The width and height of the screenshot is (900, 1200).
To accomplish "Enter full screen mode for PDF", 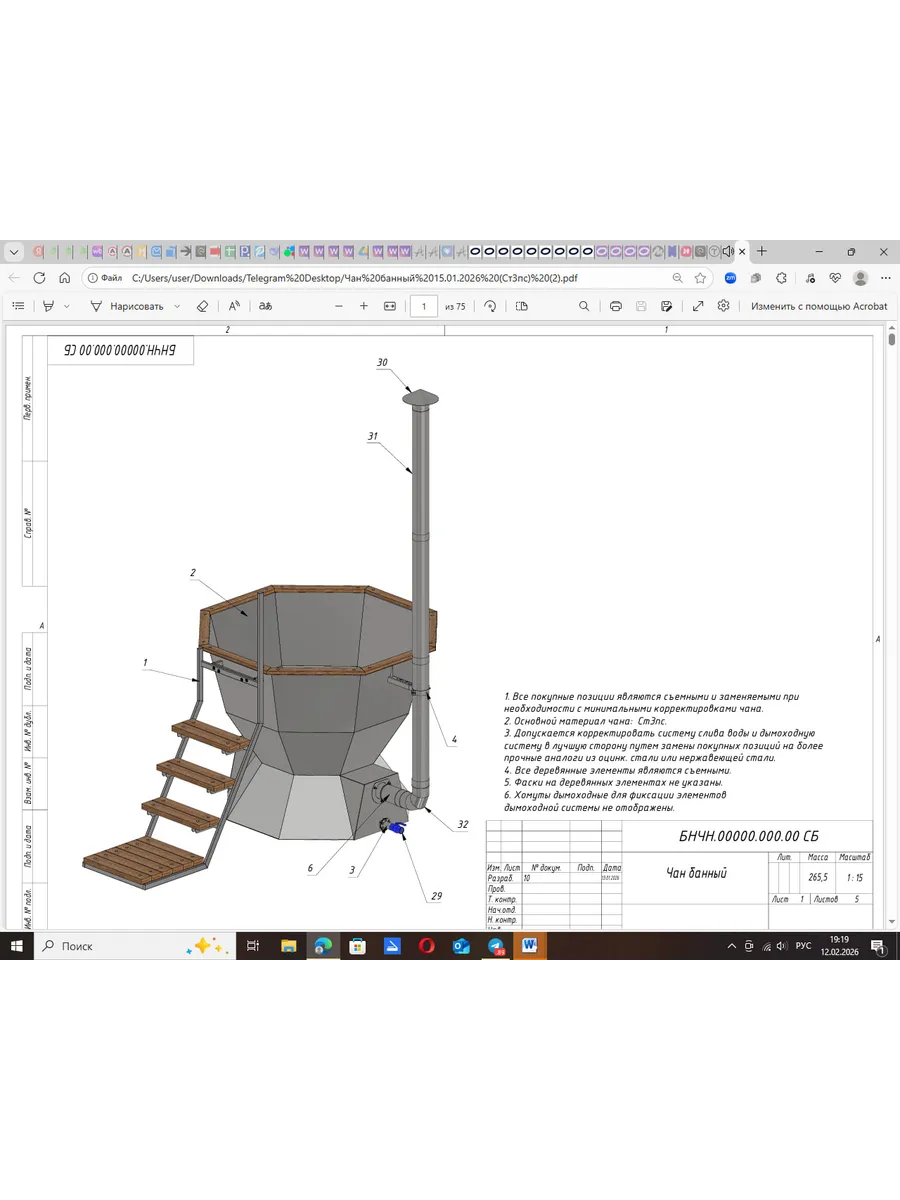I will point(697,306).
